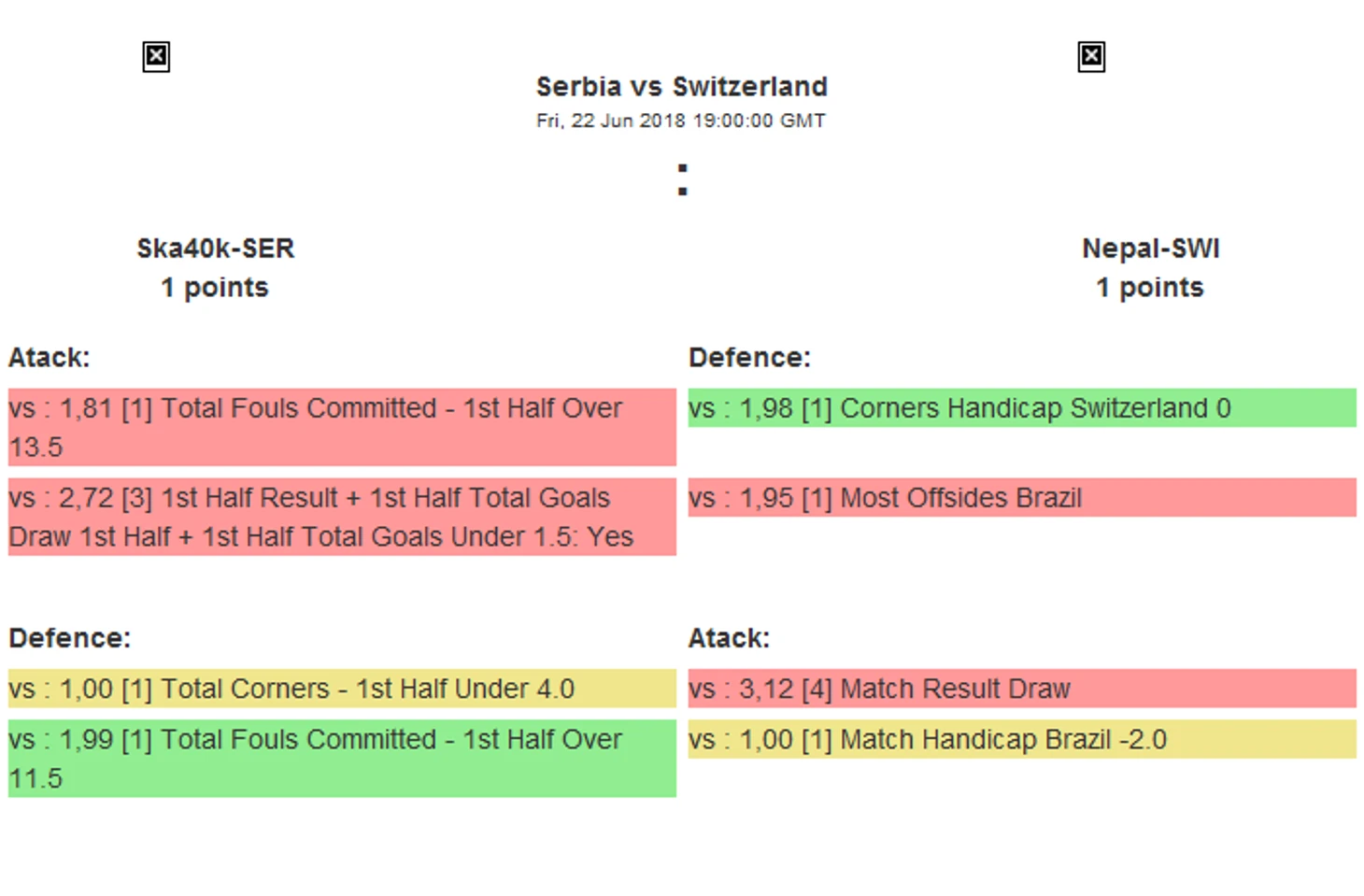Click the right Atack section heading
Screen dimensions: 1364x896
[x=729, y=638]
